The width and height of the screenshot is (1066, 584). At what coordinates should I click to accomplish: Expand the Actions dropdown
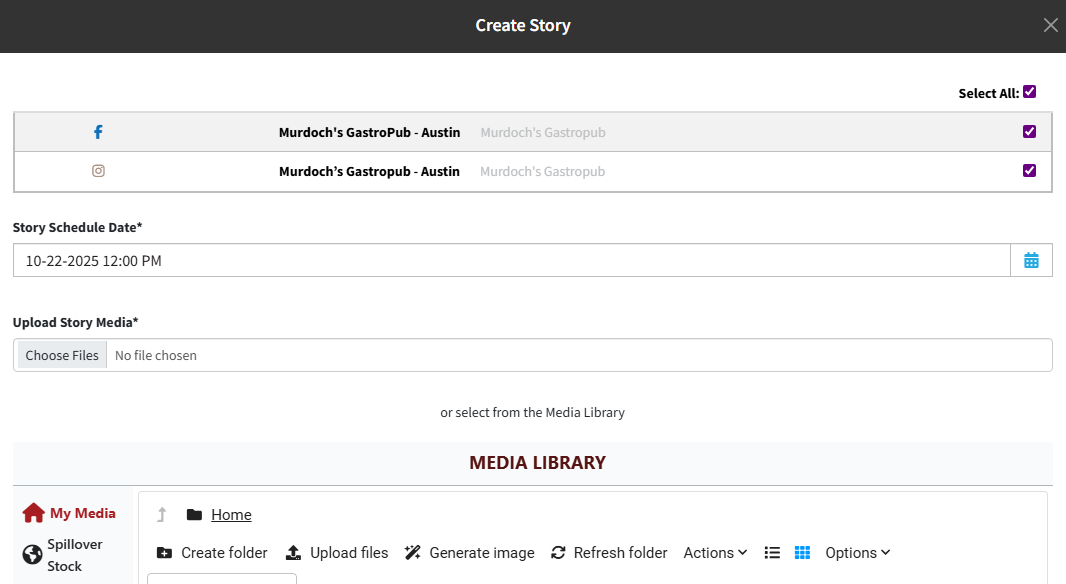pos(715,553)
